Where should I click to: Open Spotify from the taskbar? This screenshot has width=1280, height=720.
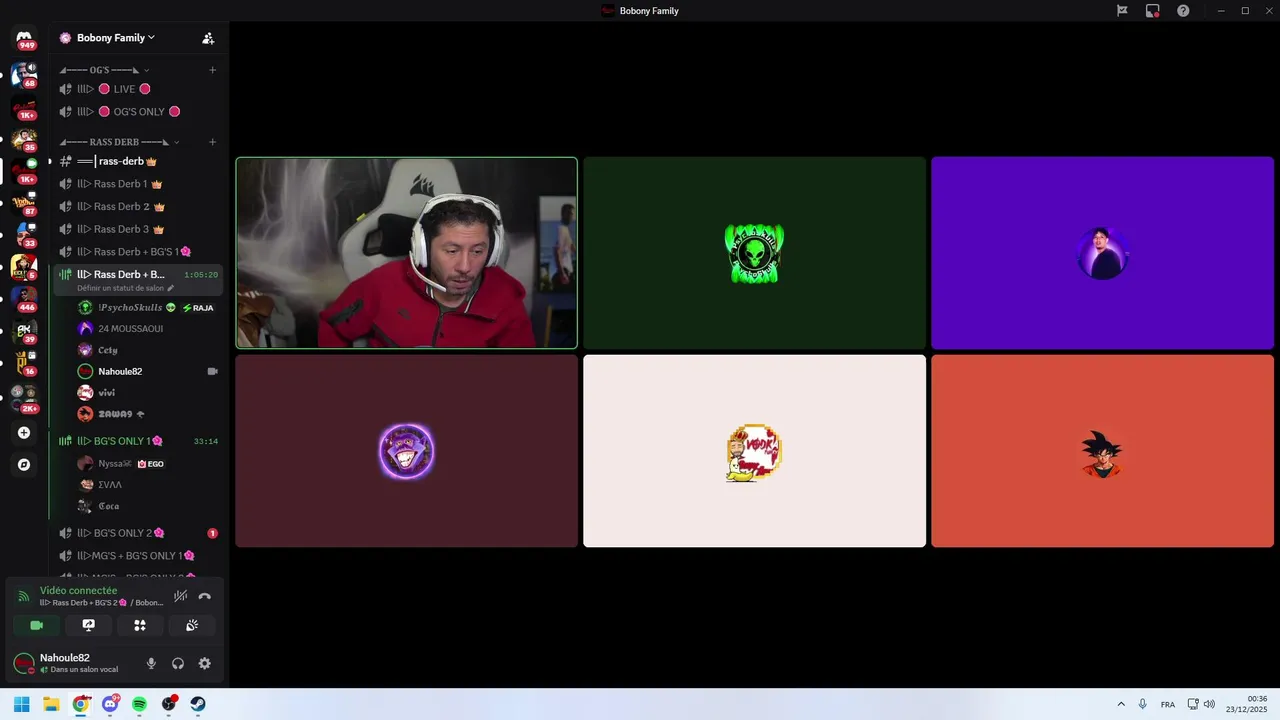[x=139, y=704]
